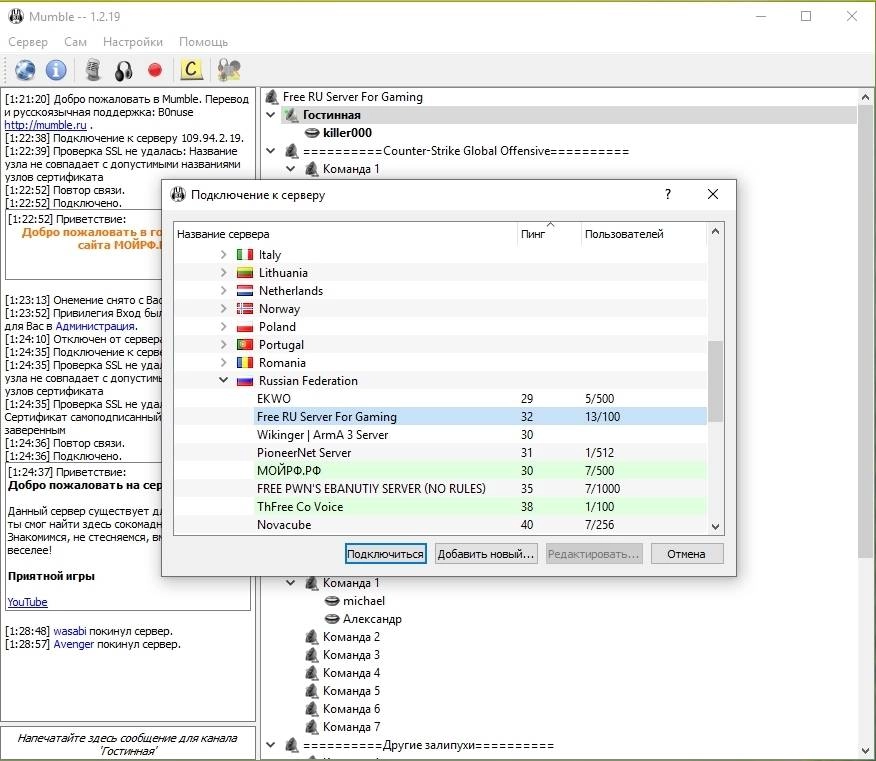Image resolution: width=876 pixels, height=761 pixels.
Task: Click the Avenger user link in log
Action: pyautogui.click(x=74, y=644)
